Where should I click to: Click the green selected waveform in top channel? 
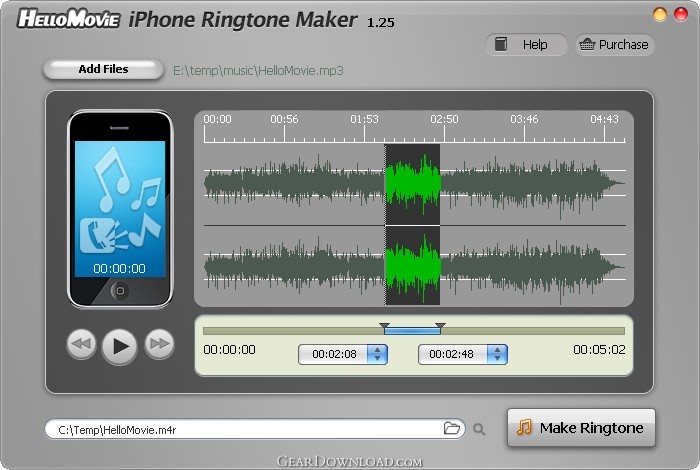tap(412, 183)
